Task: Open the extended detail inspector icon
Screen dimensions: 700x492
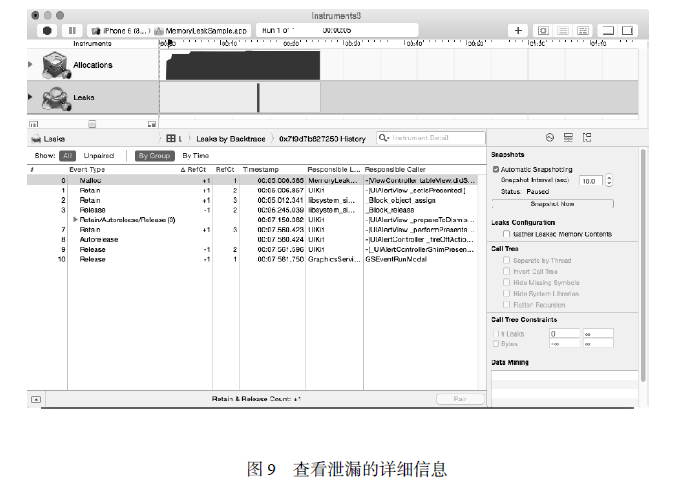Action: [x=588, y=137]
